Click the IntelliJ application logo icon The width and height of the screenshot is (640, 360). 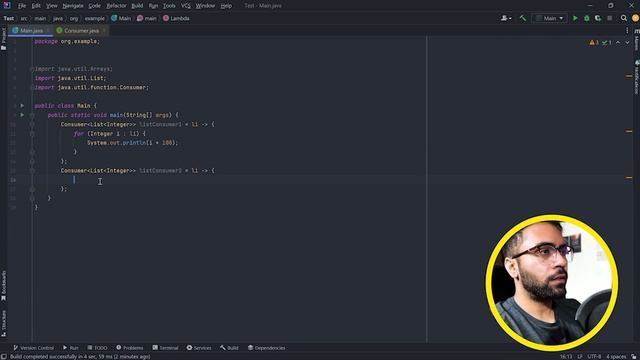coord(7,5)
